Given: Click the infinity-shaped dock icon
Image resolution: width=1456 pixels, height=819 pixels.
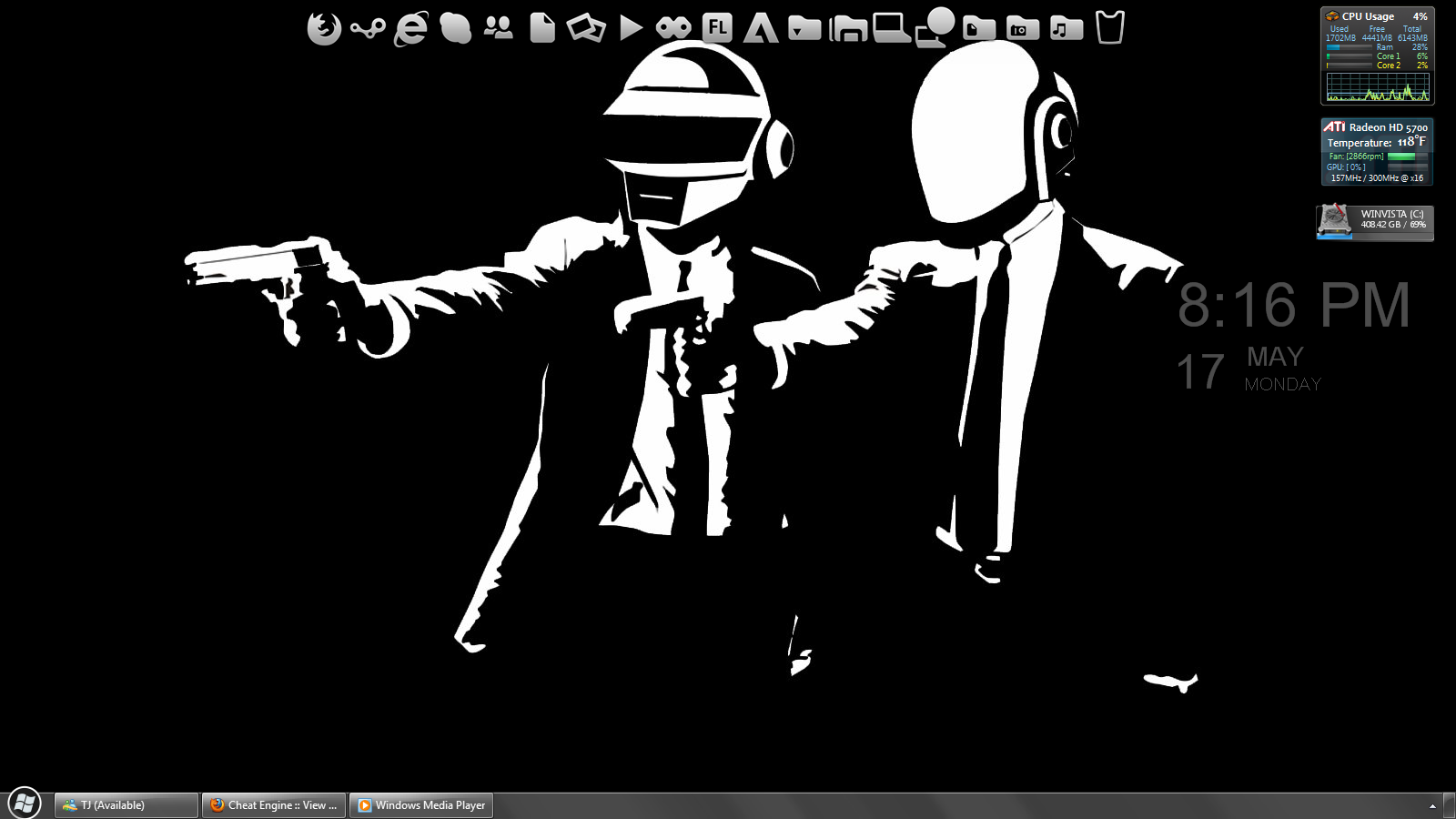Looking at the screenshot, I should (673, 28).
